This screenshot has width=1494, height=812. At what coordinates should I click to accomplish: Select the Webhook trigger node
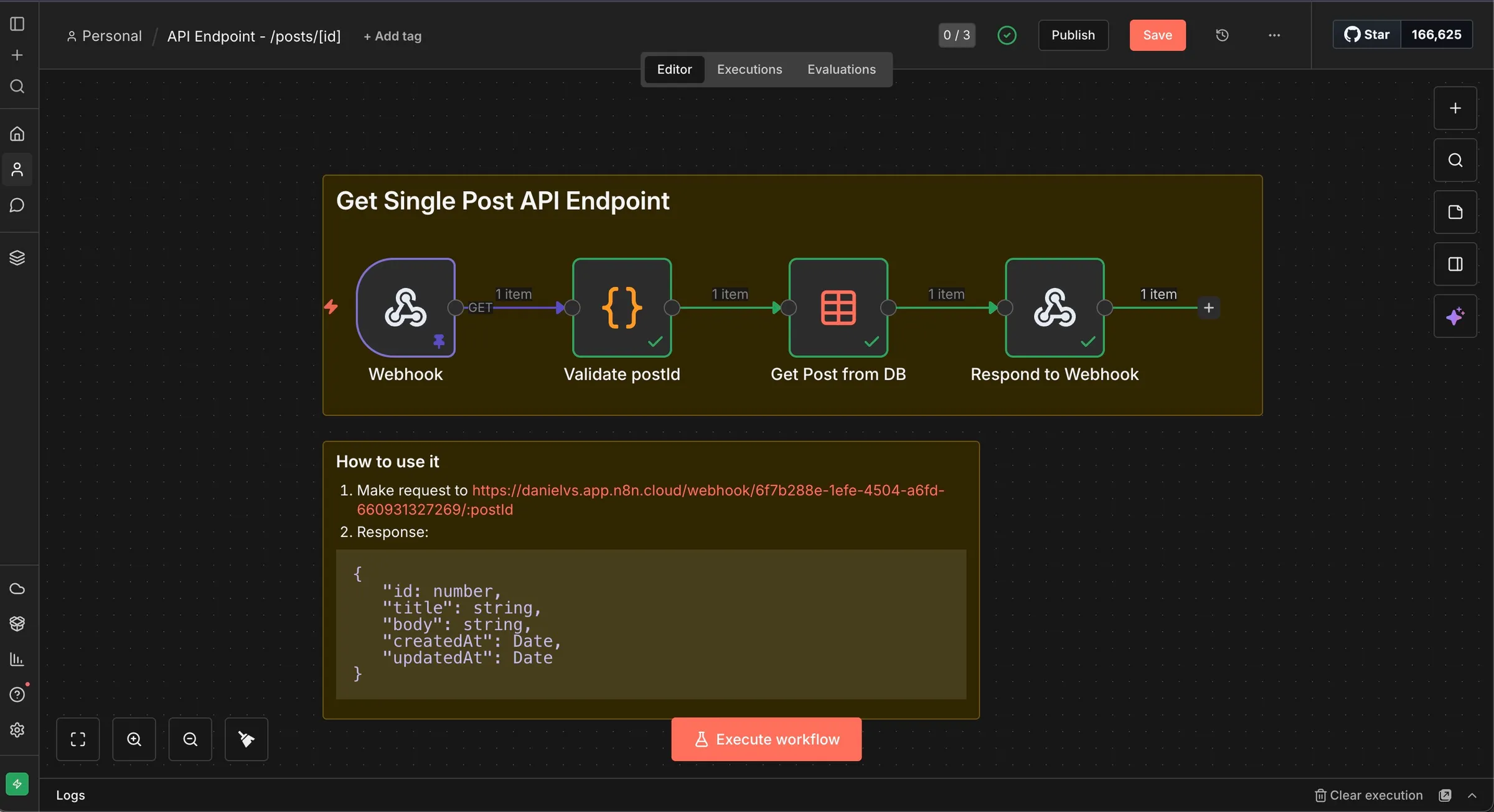coord(405,307)
